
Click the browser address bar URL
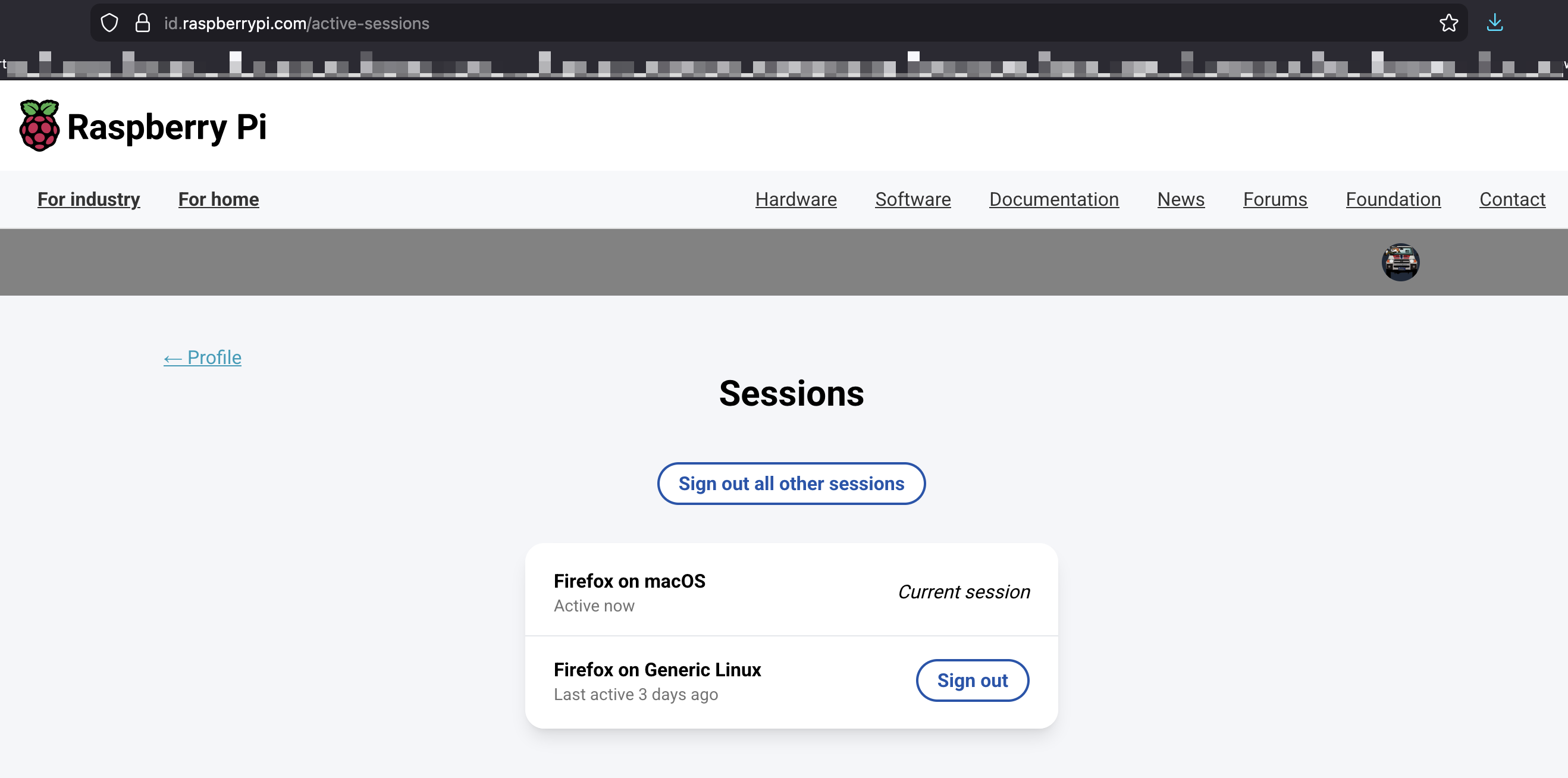296,23
